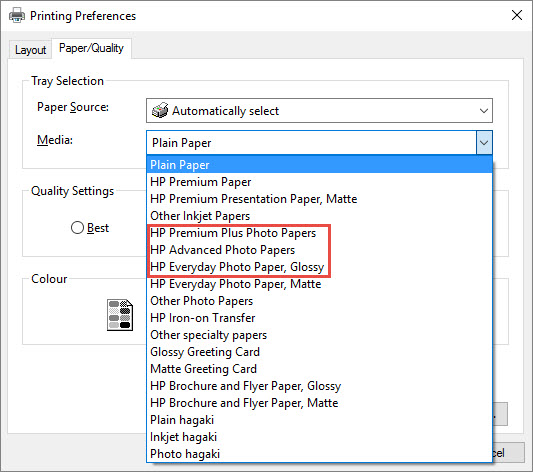This screenshot has width=533, height=472.
Task: Click the printer icon beside Automatically select
Action: (160, 110)
